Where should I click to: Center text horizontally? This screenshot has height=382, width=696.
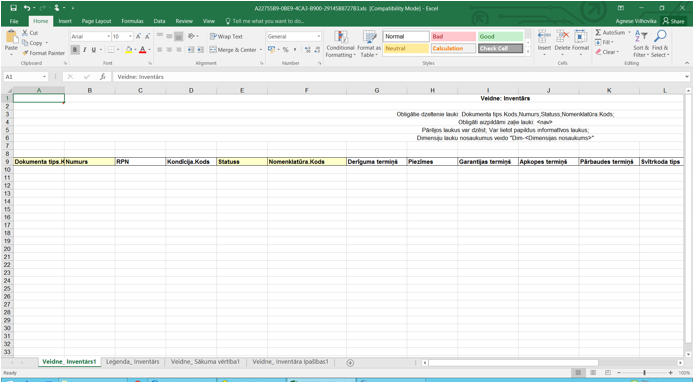[x=169, y=50]
